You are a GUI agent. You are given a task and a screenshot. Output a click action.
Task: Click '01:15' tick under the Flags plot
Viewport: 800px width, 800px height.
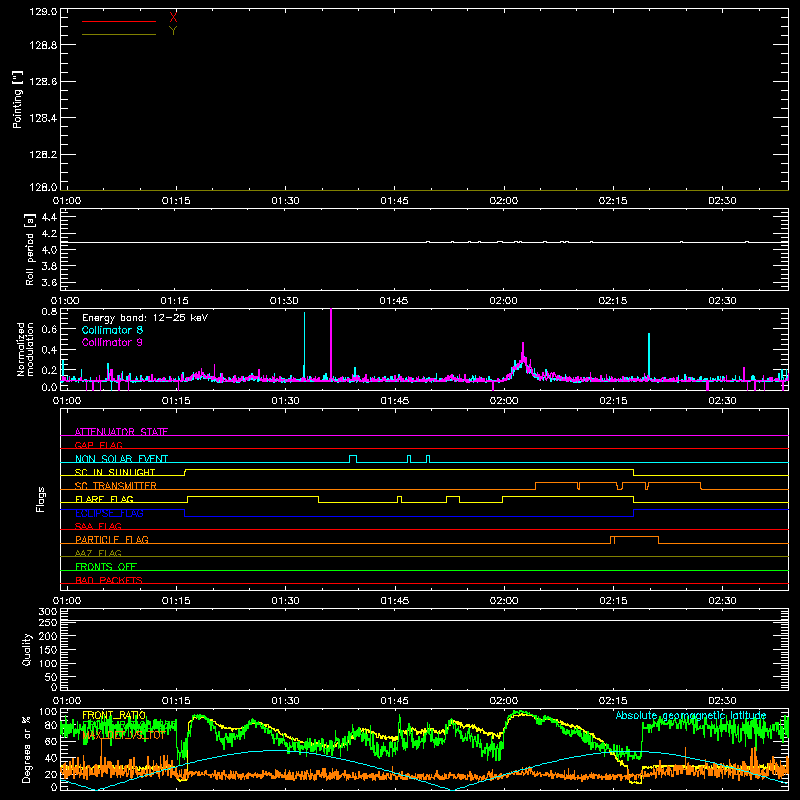click(176, 601)
